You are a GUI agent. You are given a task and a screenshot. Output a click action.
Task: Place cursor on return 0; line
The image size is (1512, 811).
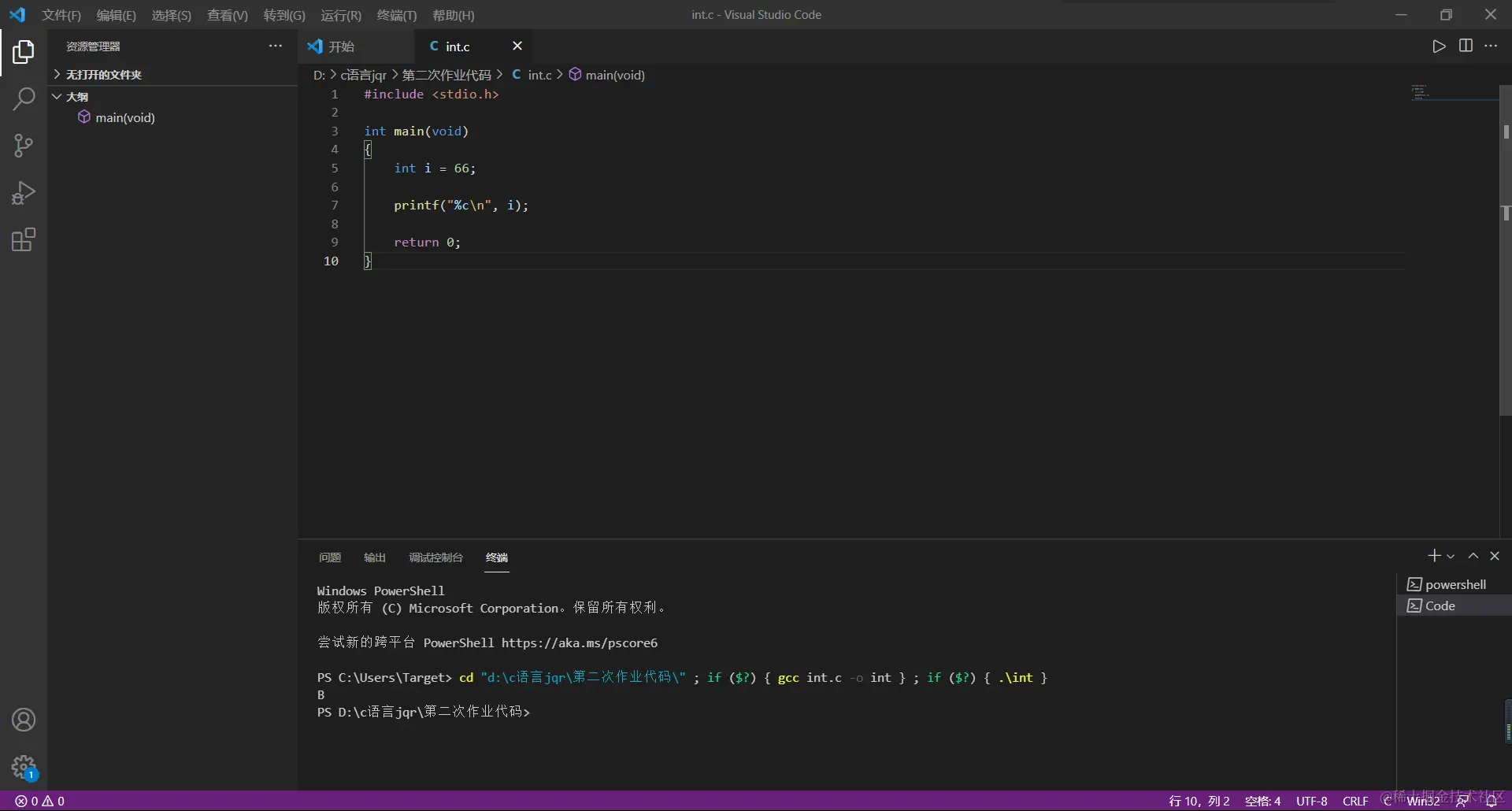(x=427, y=243)
